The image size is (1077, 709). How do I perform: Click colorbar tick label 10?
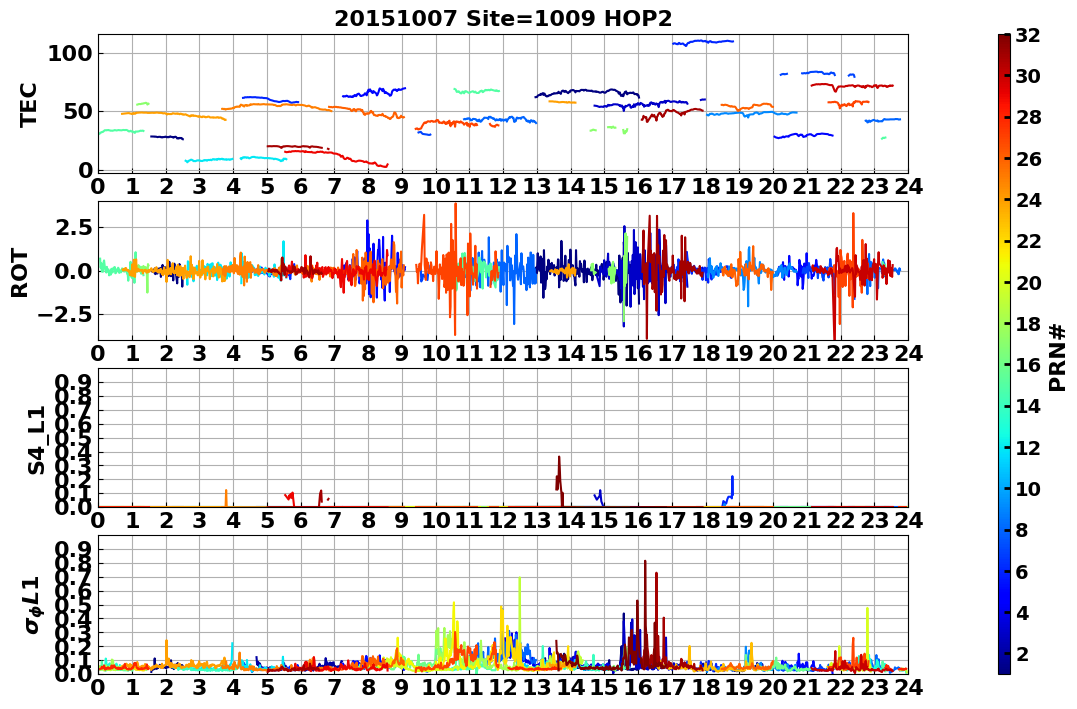tap(1028, 488)
